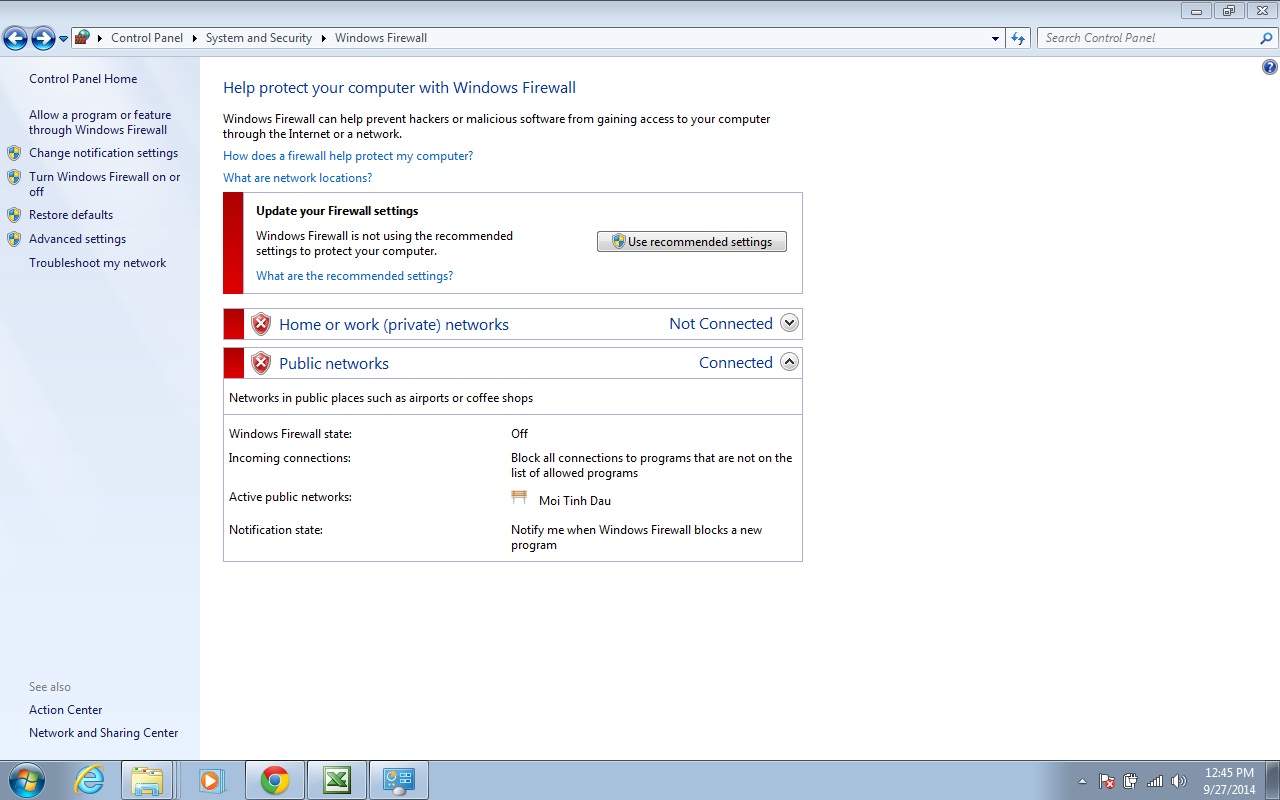Click Control Panel taskbar button

tap(399, 780)
